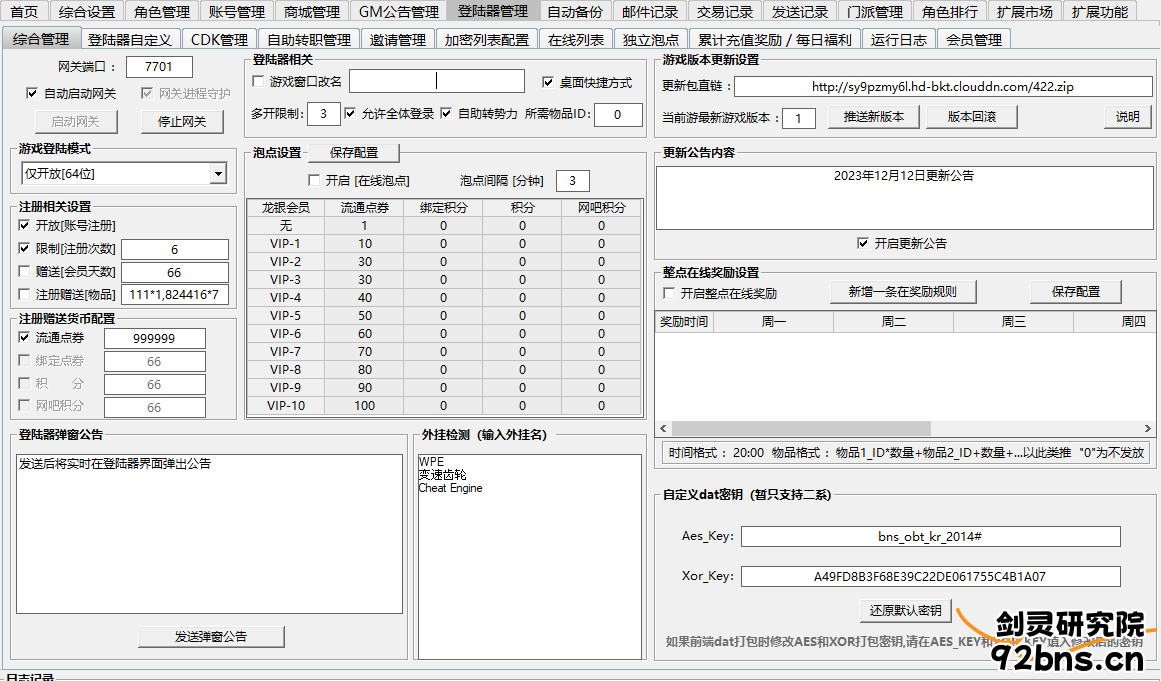Click the 发送弹窗公告 button
Image resolution: width=1161 pixels, height=681 pixels.
(x=211, y=637)
